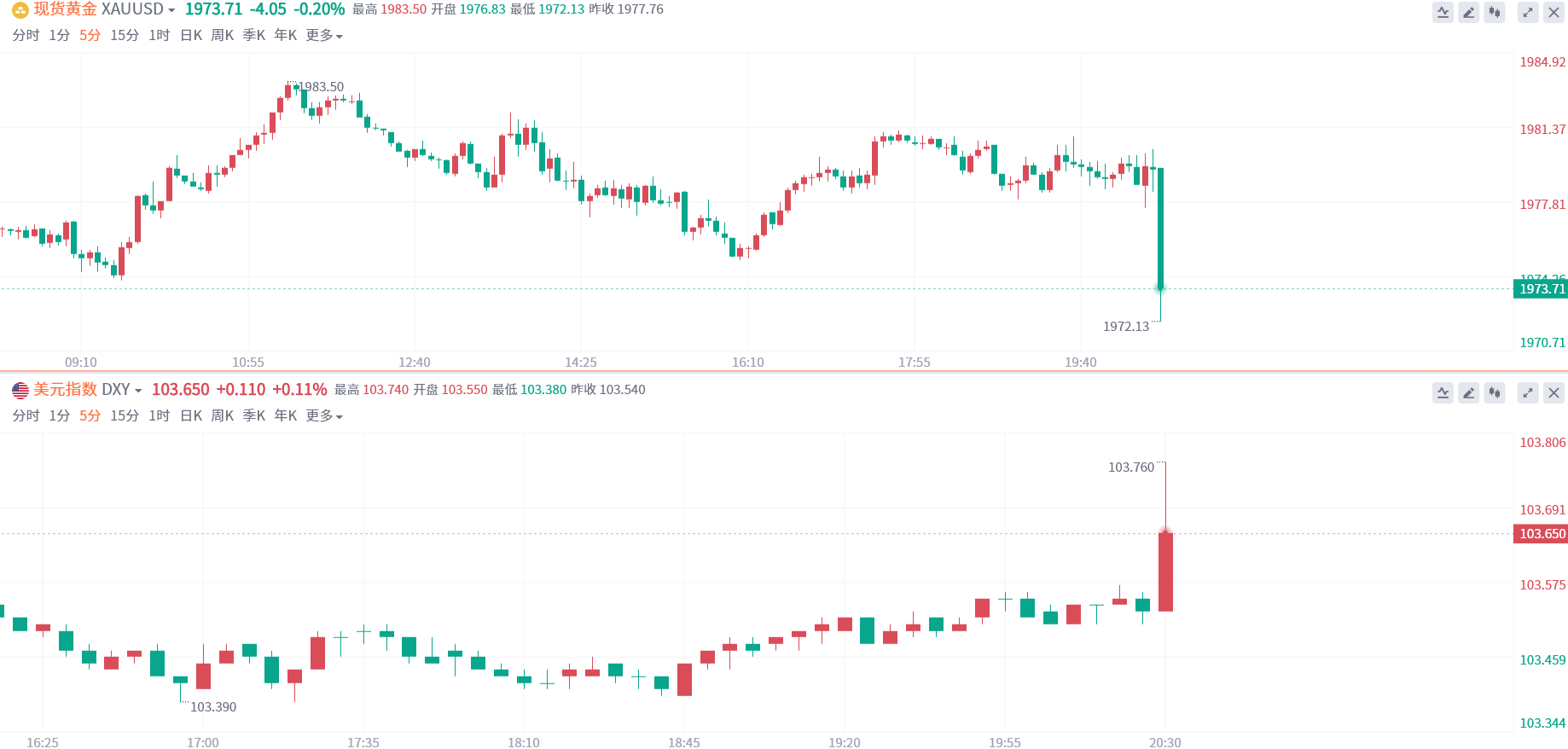Image resolution: width=1568 pixels, height=749 pixels.
Task: Select drawing pencil tool on gold chart
Action: (1468, 13)
